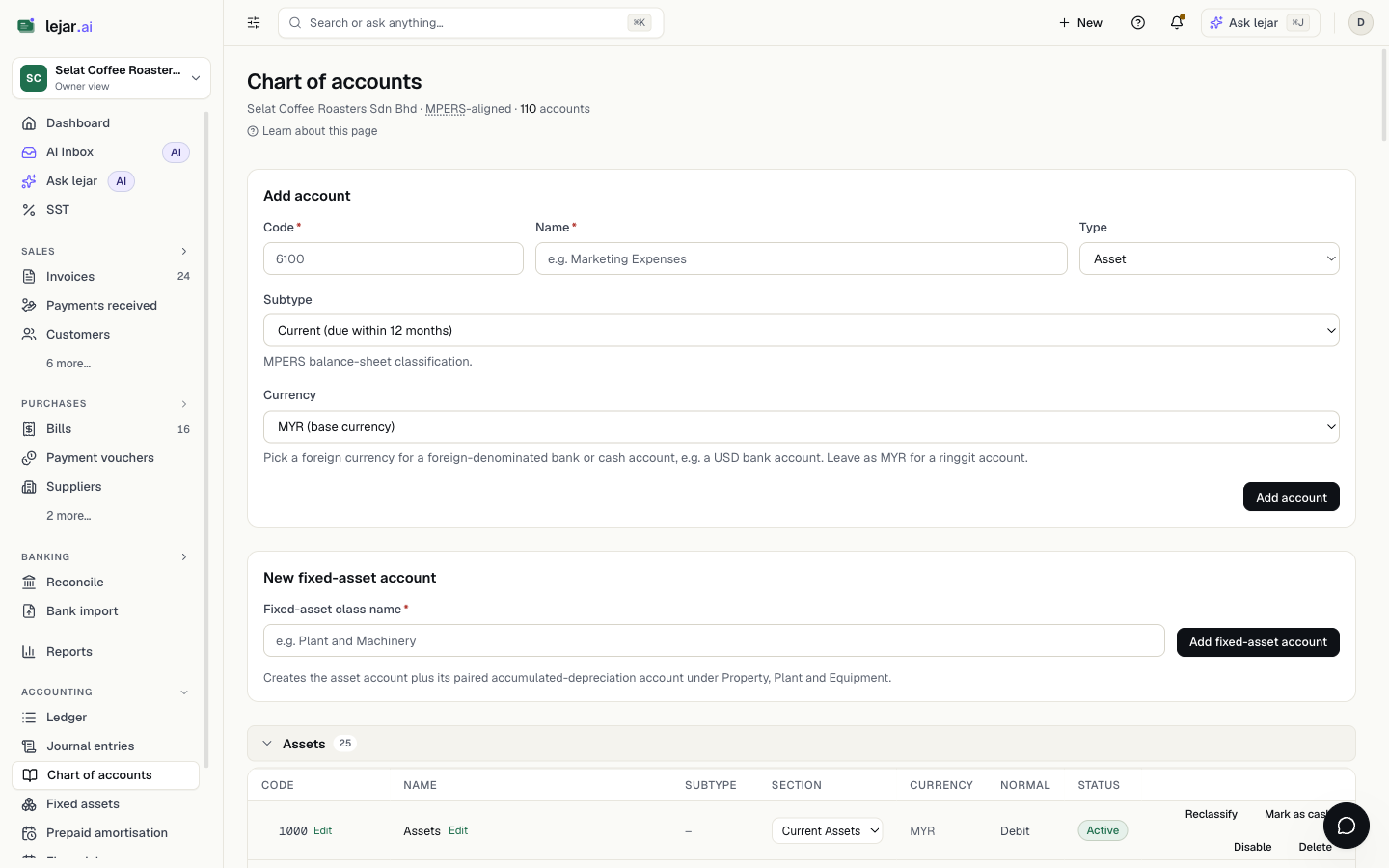The image size is (1389, 868).
Task: Open the Type dropdown showing Asset
Action: pyautogui.click(x=1209, y=258)
